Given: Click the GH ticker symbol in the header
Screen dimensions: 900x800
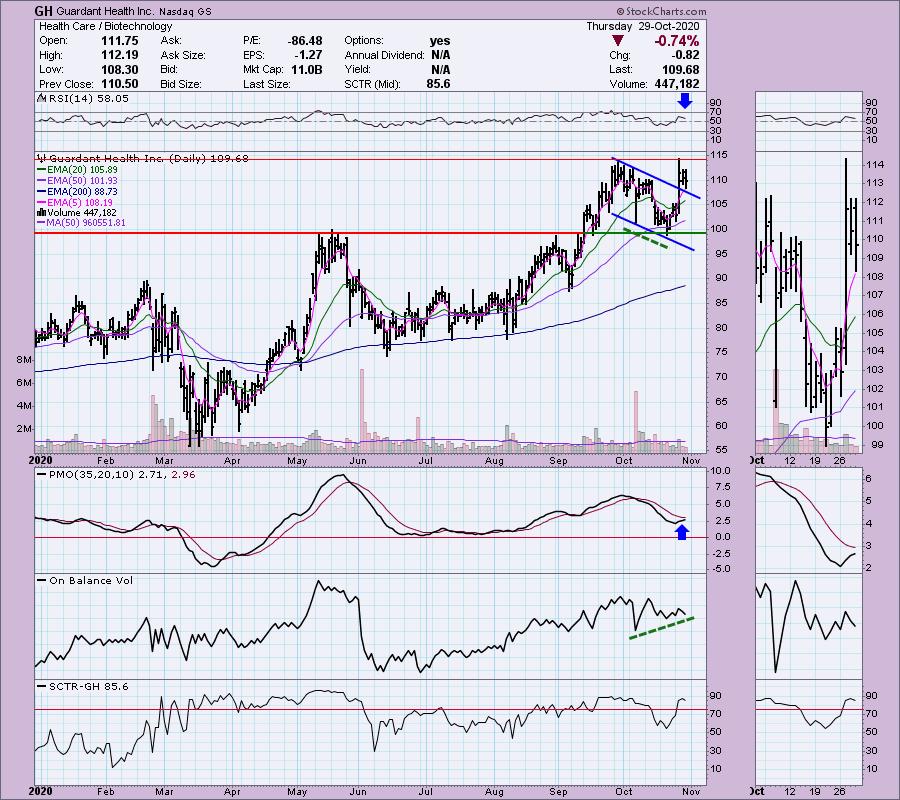Looking at the screenshot, I should [x=43, y=11].
